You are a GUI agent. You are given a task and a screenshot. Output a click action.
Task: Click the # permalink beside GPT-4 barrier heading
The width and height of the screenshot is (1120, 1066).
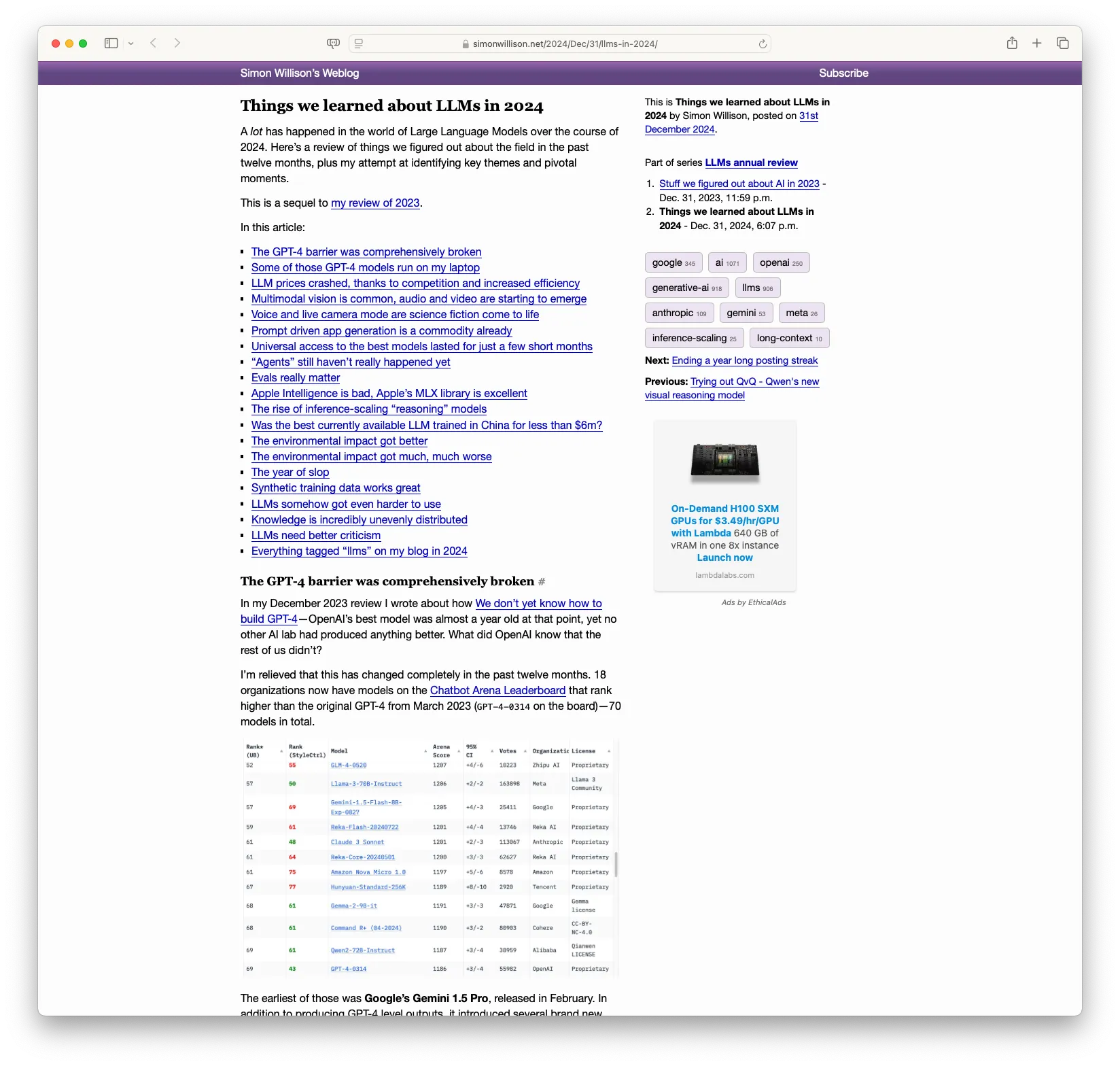pos(542,582)
